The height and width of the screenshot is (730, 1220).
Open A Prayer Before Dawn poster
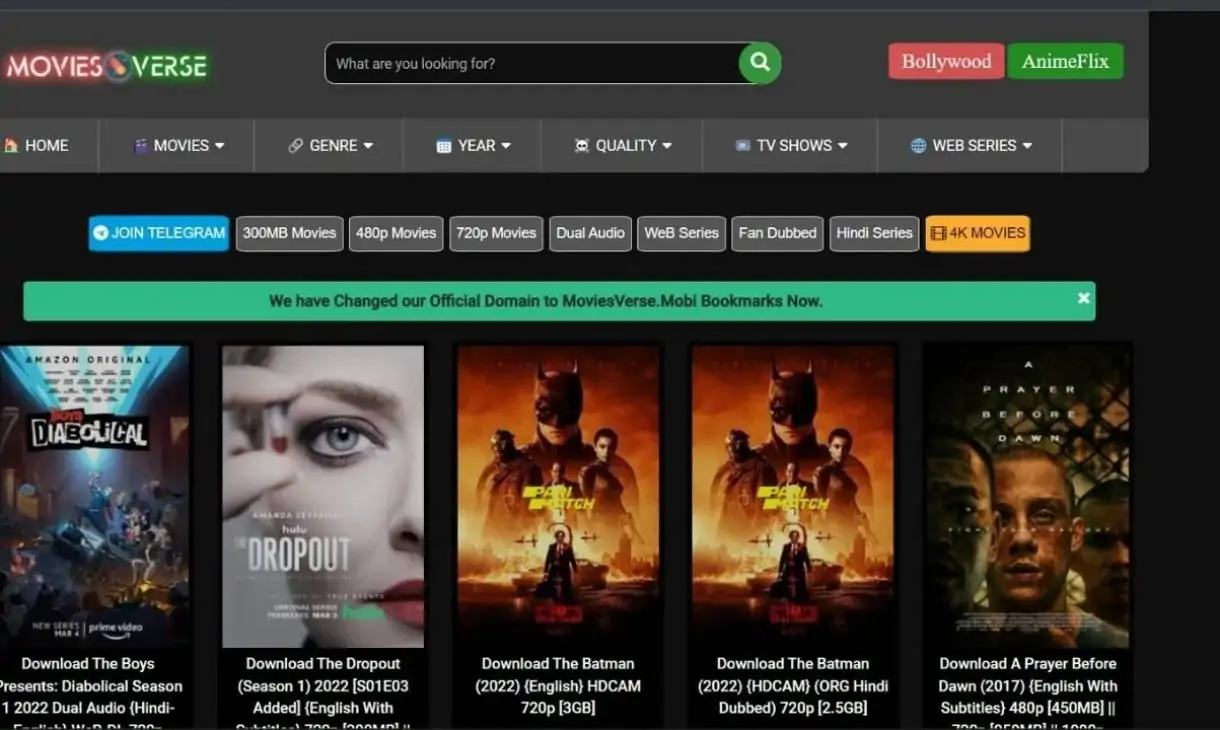click(x=1028, y=496)
